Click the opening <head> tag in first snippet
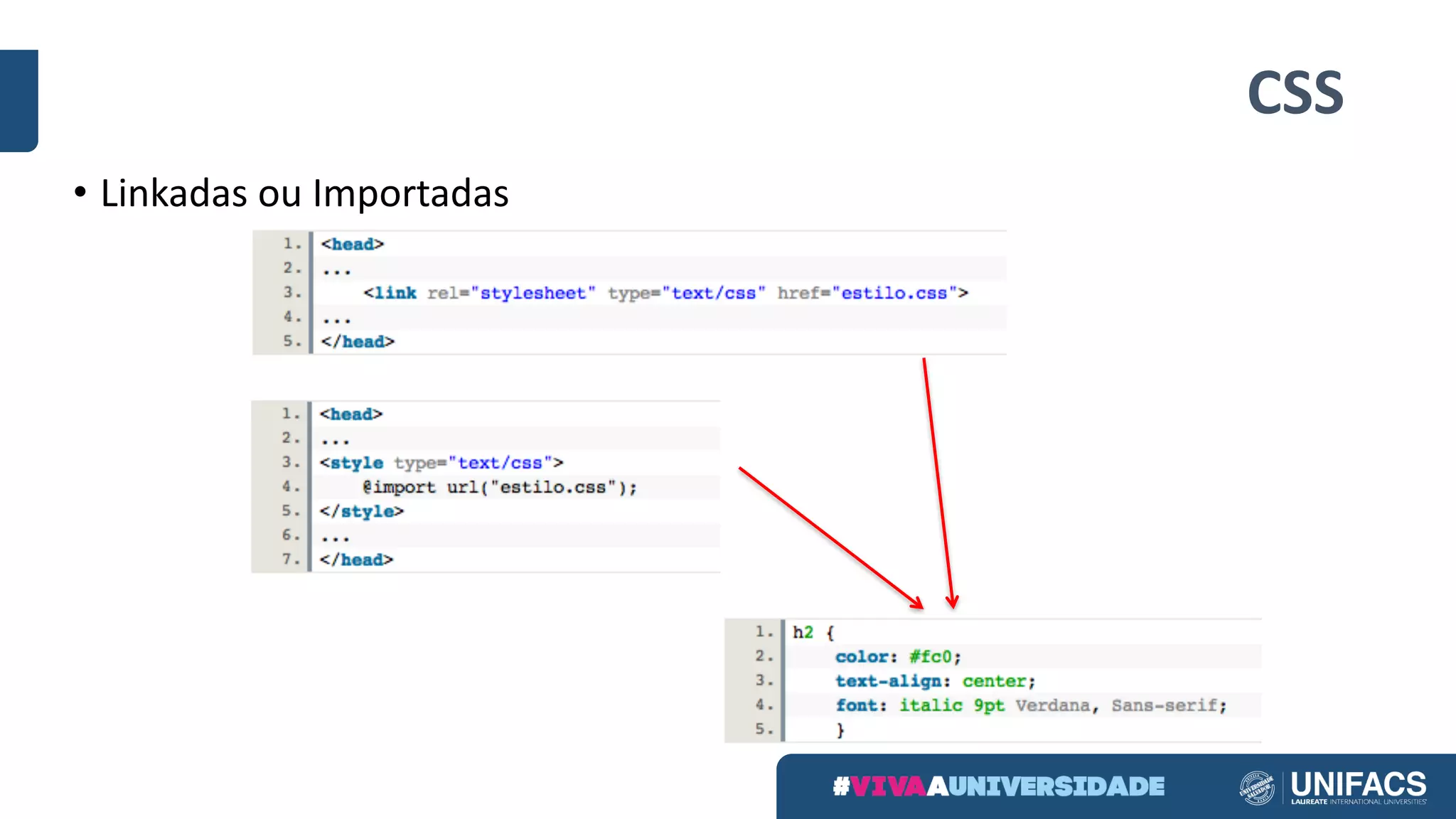Image resolution: width=1456 pixels, height=819 pixels. tap(352, 245)
